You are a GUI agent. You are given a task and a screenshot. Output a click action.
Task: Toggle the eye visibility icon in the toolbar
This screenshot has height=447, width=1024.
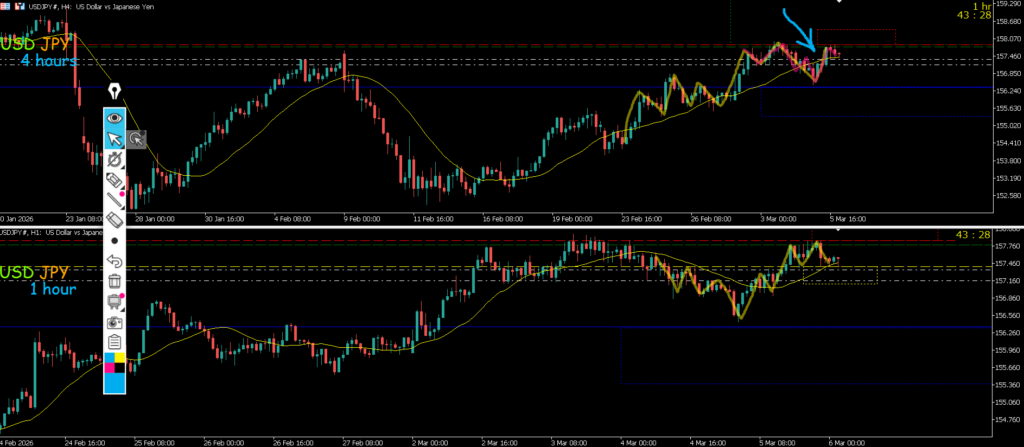(x=115, y=117)
